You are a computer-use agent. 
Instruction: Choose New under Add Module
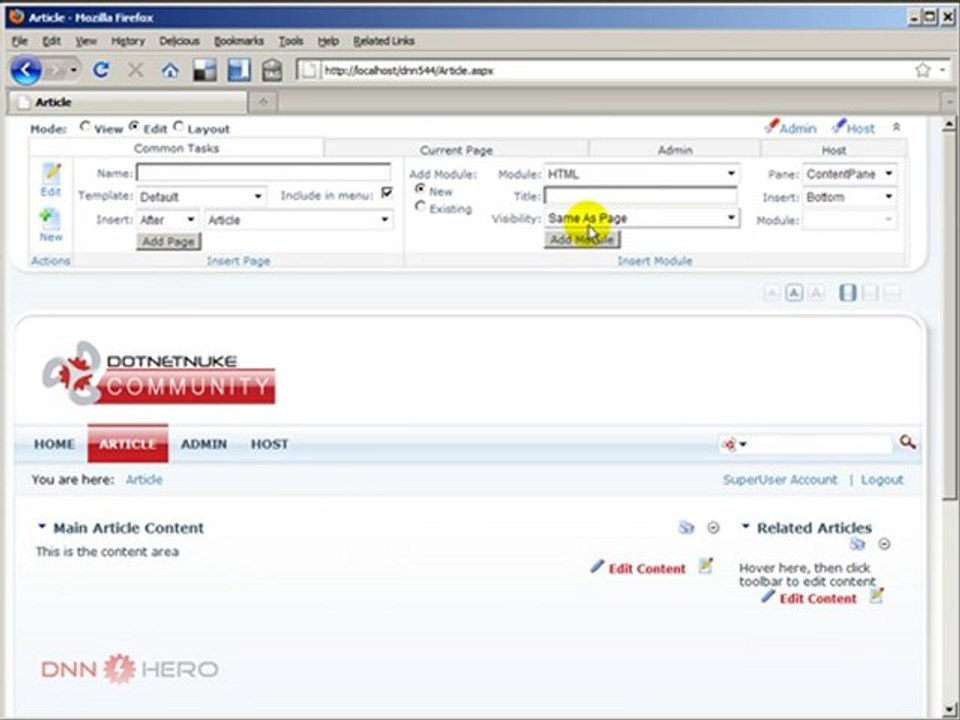tap(420, 189)
